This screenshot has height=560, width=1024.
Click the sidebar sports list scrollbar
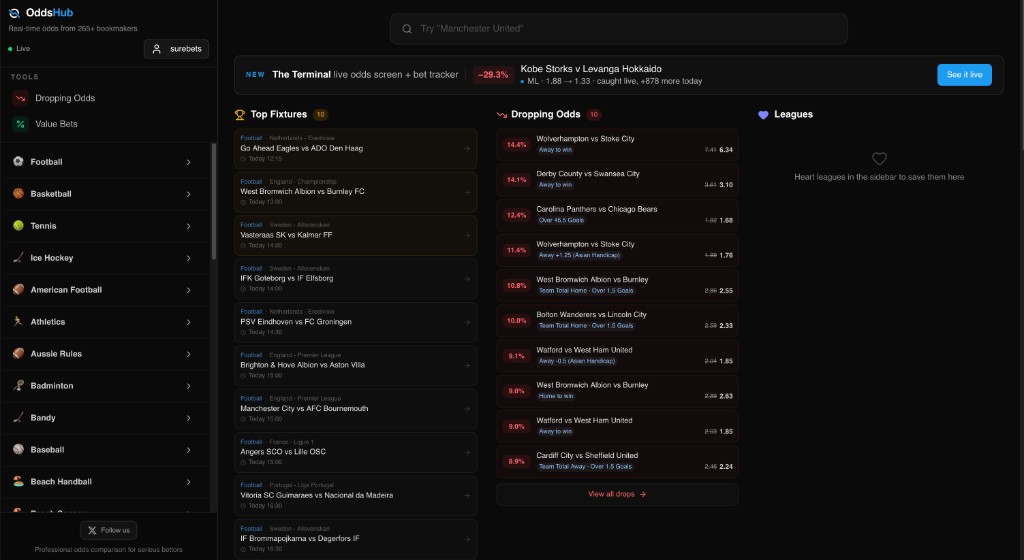click(214, 201)
